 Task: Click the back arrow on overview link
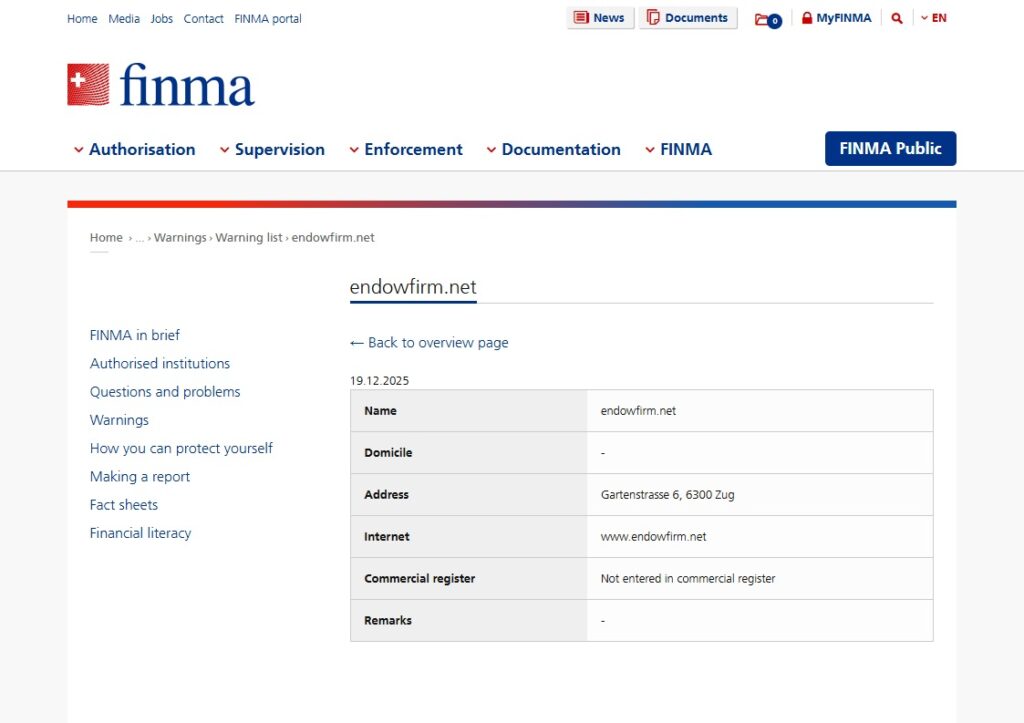[x=357, y=342]
